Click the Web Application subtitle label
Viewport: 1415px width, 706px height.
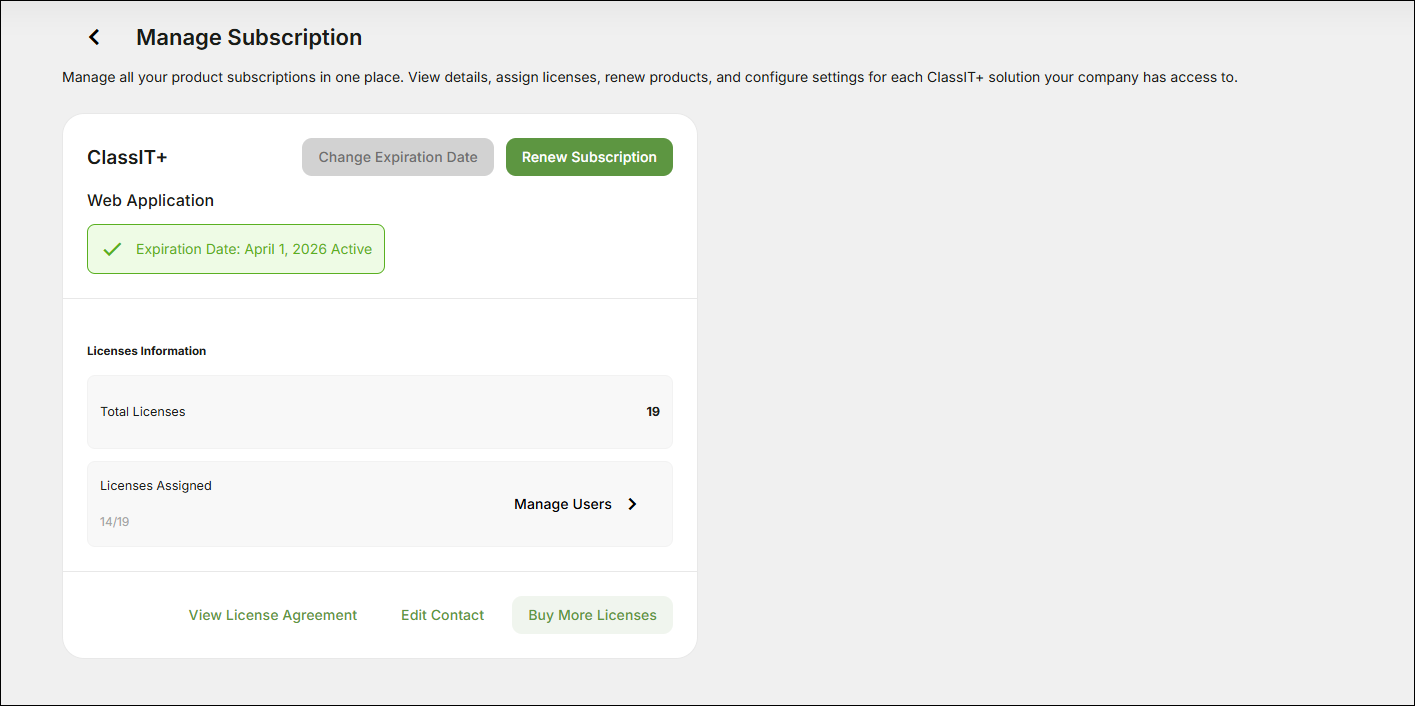coord(150,200)
